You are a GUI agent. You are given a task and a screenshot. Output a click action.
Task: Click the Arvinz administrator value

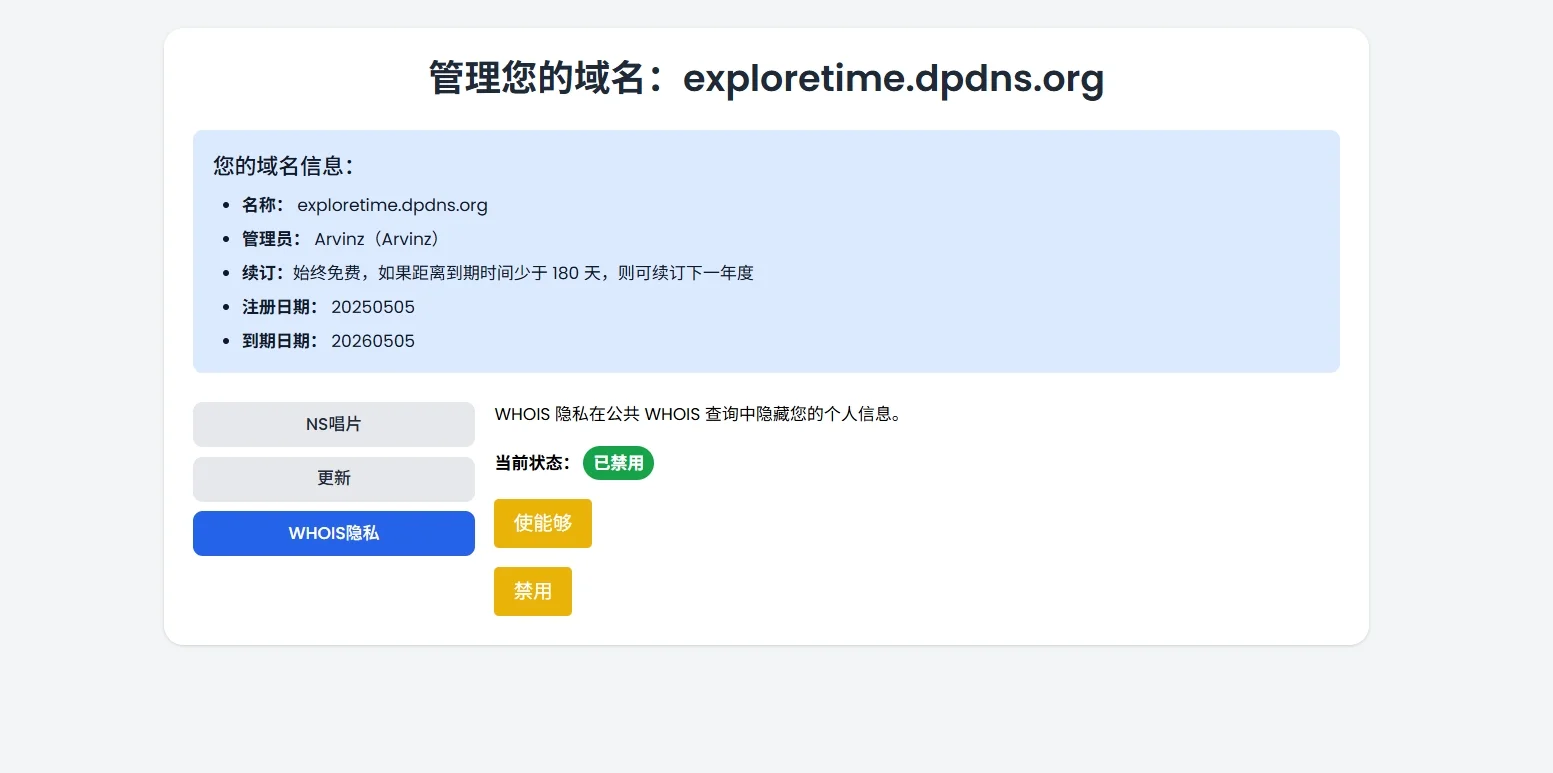click(x=377, y=239)
